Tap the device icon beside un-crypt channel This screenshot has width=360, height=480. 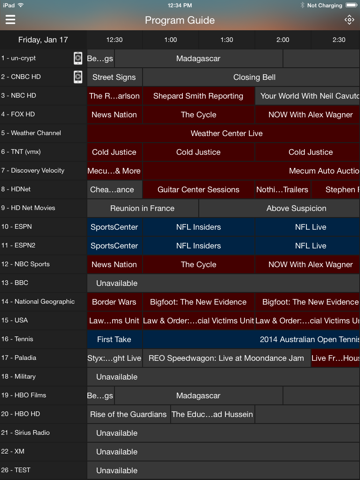pyautogui.click(x=78, y=58)
